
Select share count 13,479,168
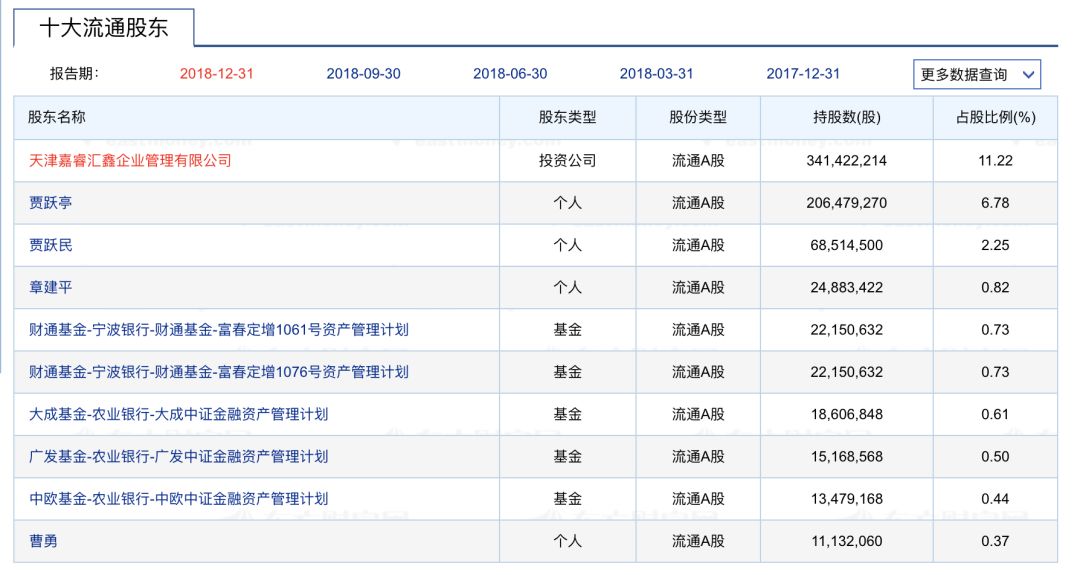pyautogui.click(x=847, y=499)
